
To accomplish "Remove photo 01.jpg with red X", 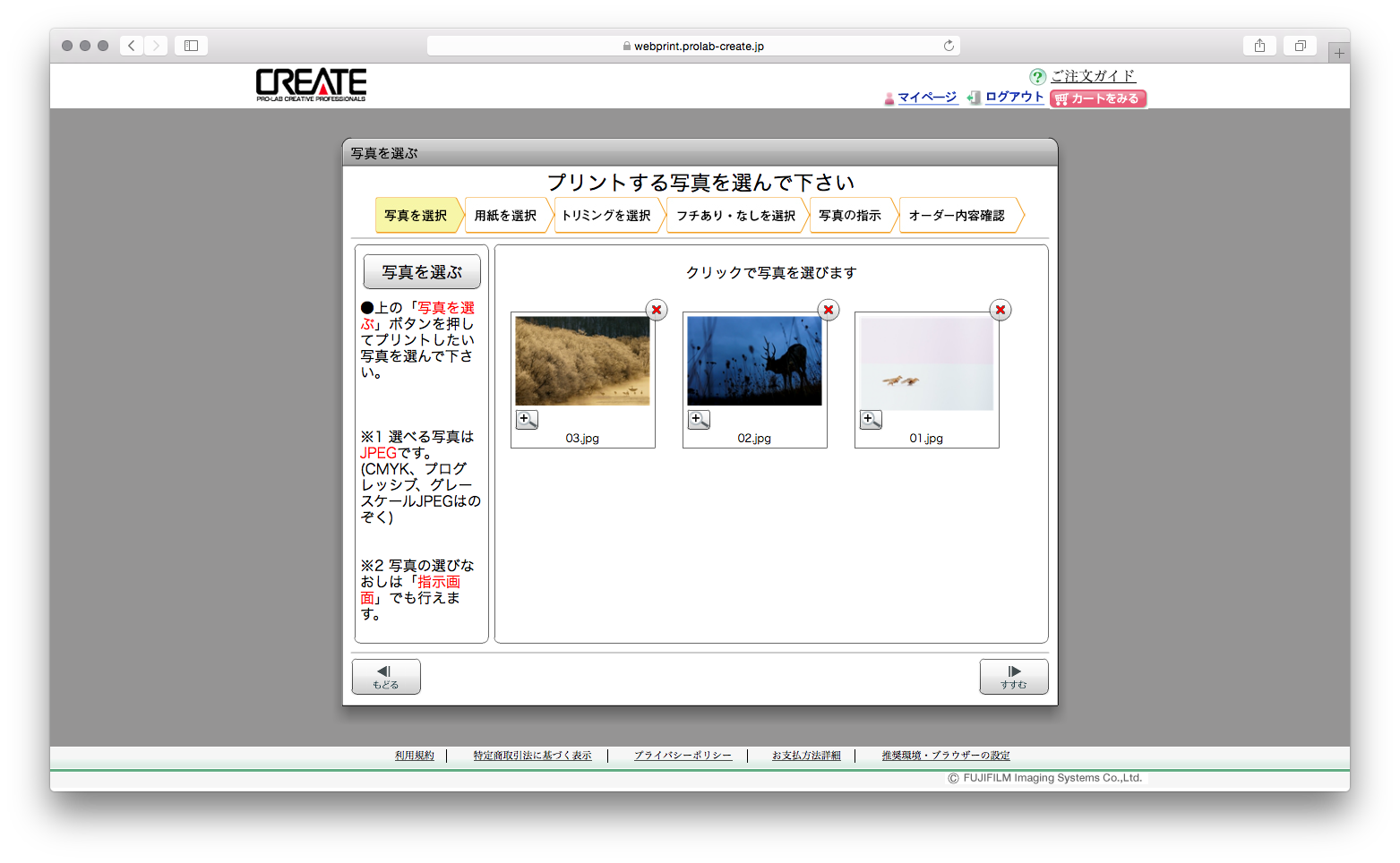I will click(1001, 310).
